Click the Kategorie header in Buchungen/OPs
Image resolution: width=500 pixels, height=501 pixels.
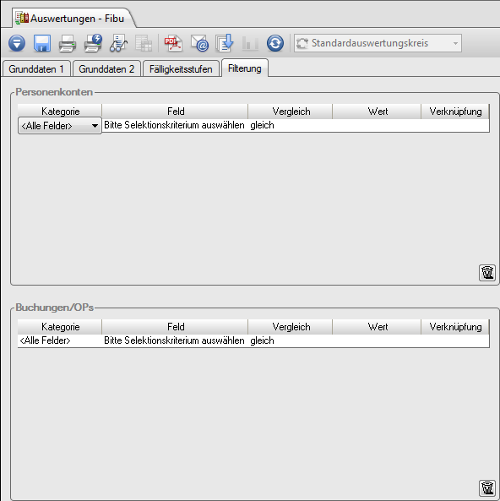[x=60, y=327]
